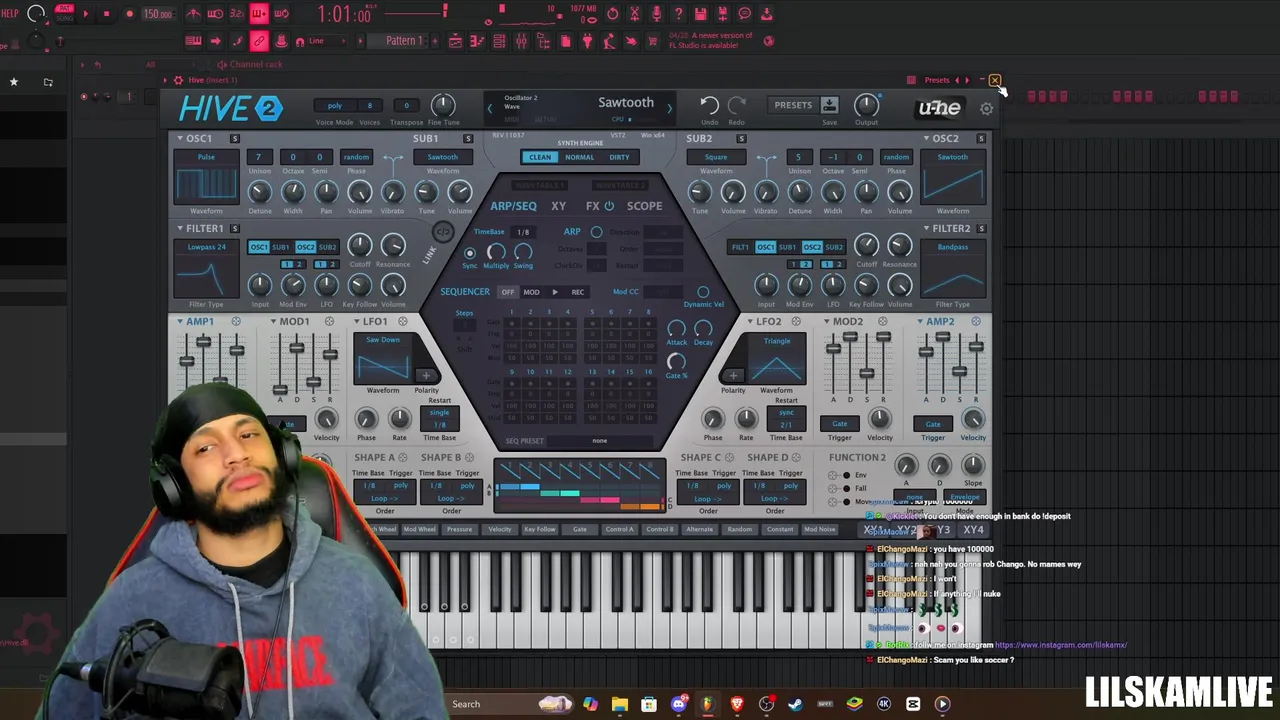This screenshot has height=720, width=1280.
Task: Click the FL Studio record button
Action: coord(129,14)
